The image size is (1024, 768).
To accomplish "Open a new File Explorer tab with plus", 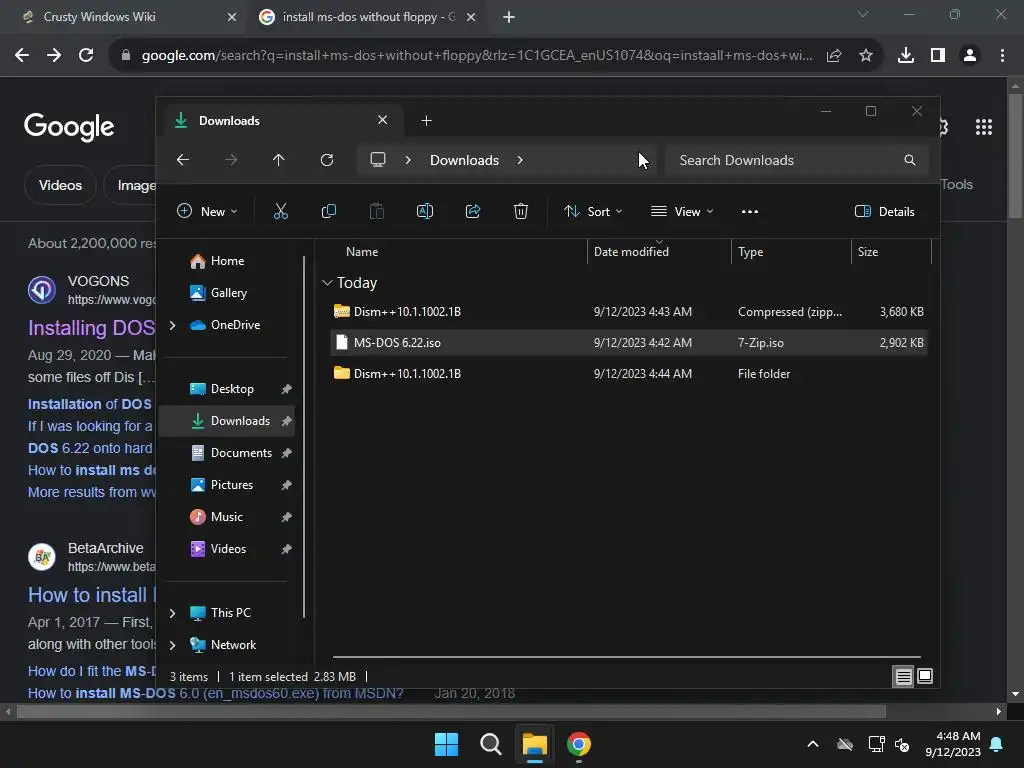I will coord(426,120).
